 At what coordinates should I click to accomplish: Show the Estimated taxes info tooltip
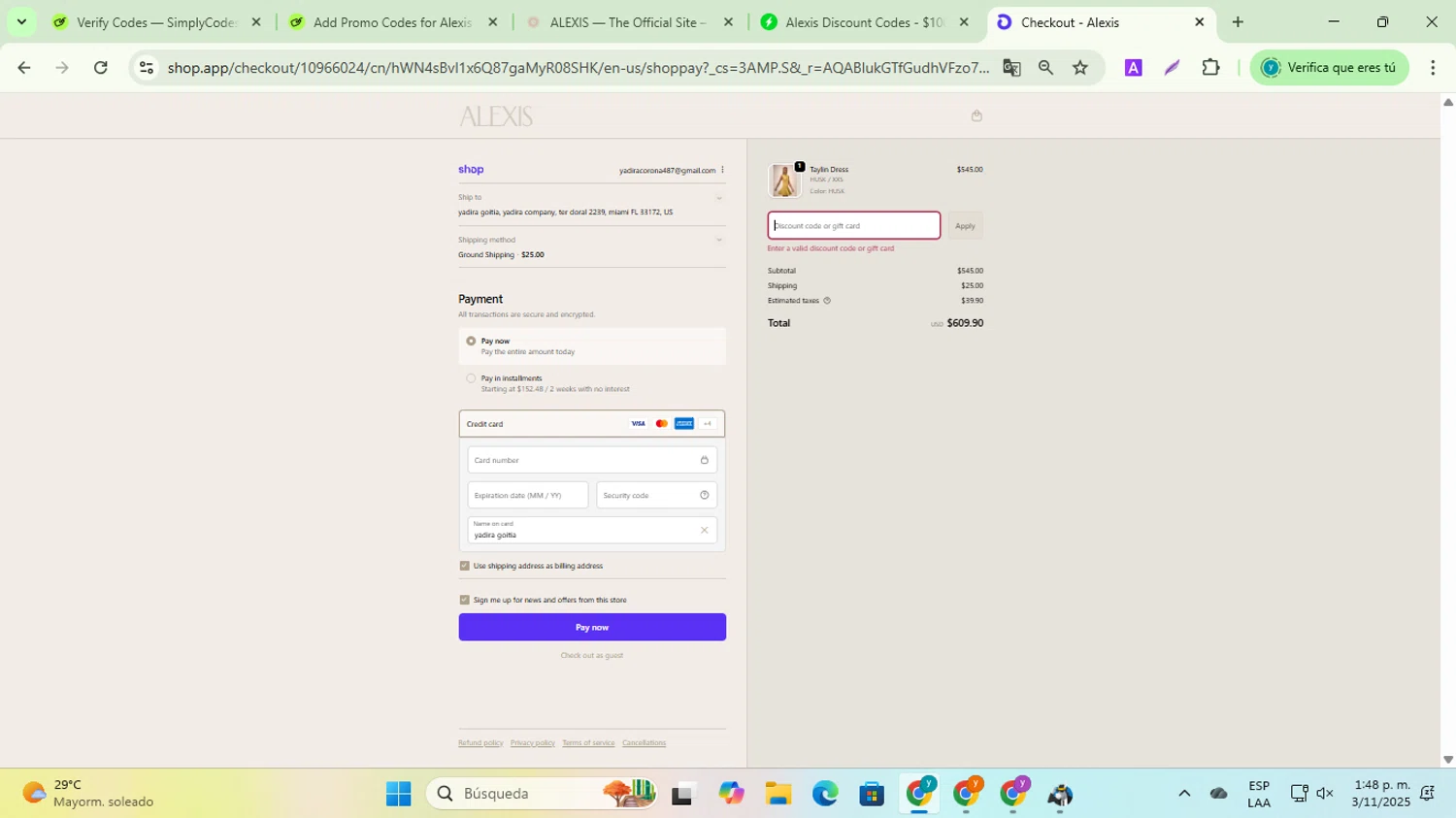pos(827,301)
